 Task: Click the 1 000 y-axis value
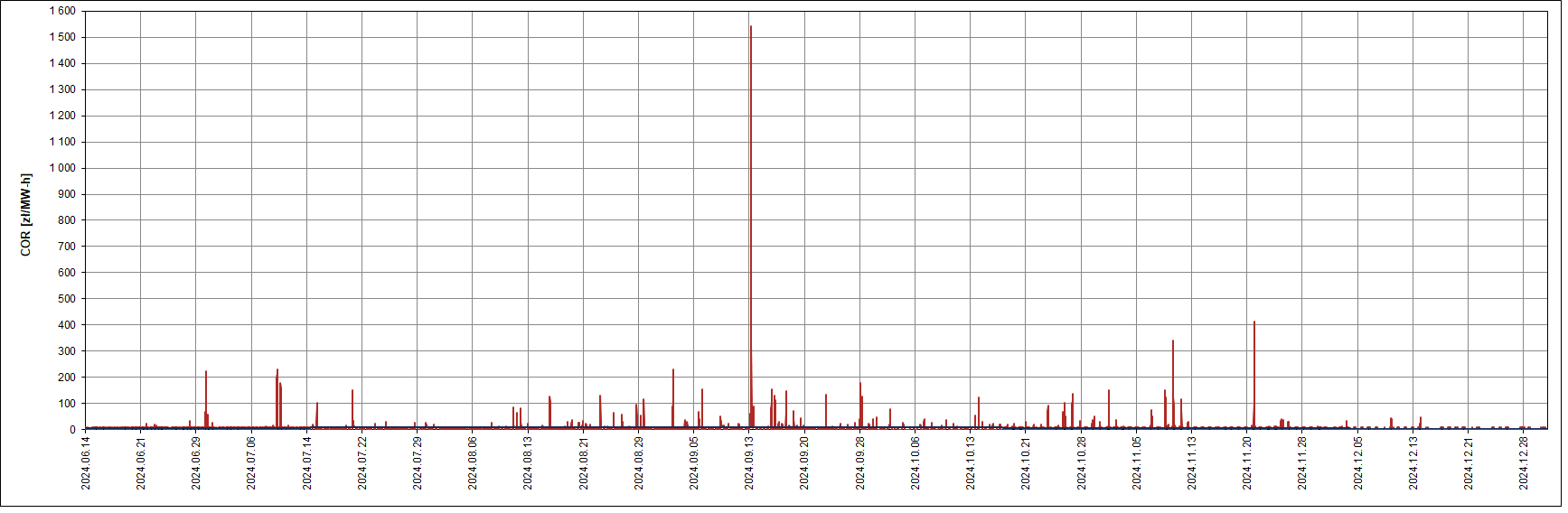(x=62, y=168)
